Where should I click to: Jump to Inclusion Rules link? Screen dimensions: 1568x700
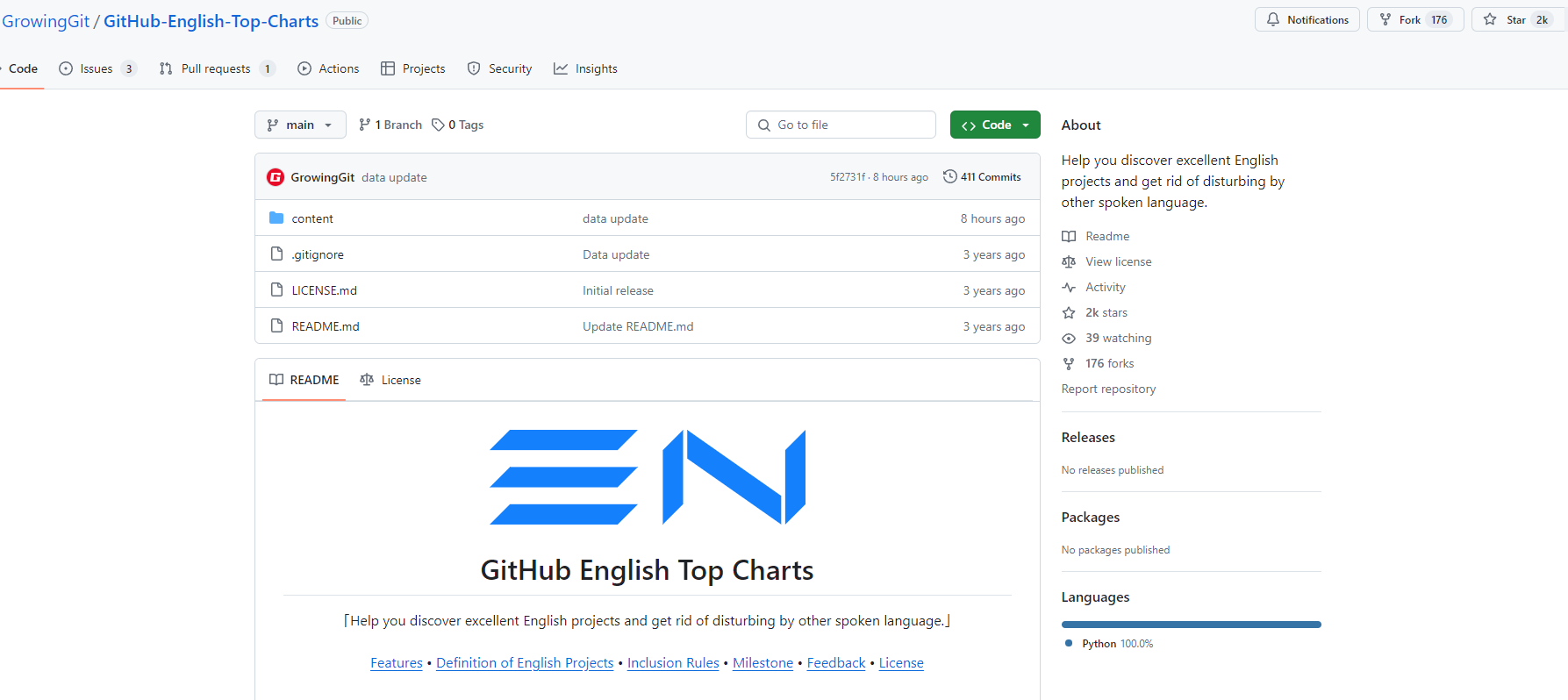point(673,663)
